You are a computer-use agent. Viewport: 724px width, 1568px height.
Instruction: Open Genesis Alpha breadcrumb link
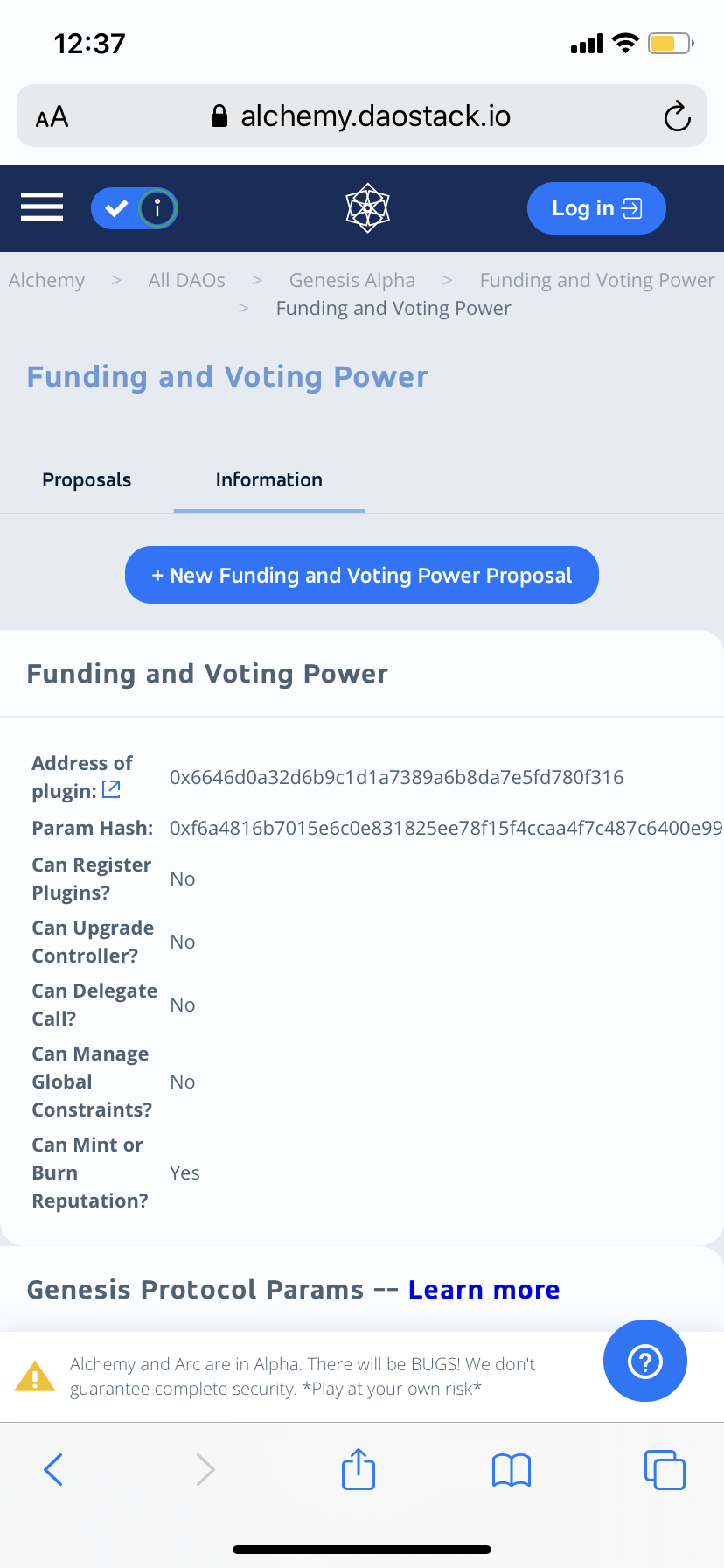coord(352,280)
